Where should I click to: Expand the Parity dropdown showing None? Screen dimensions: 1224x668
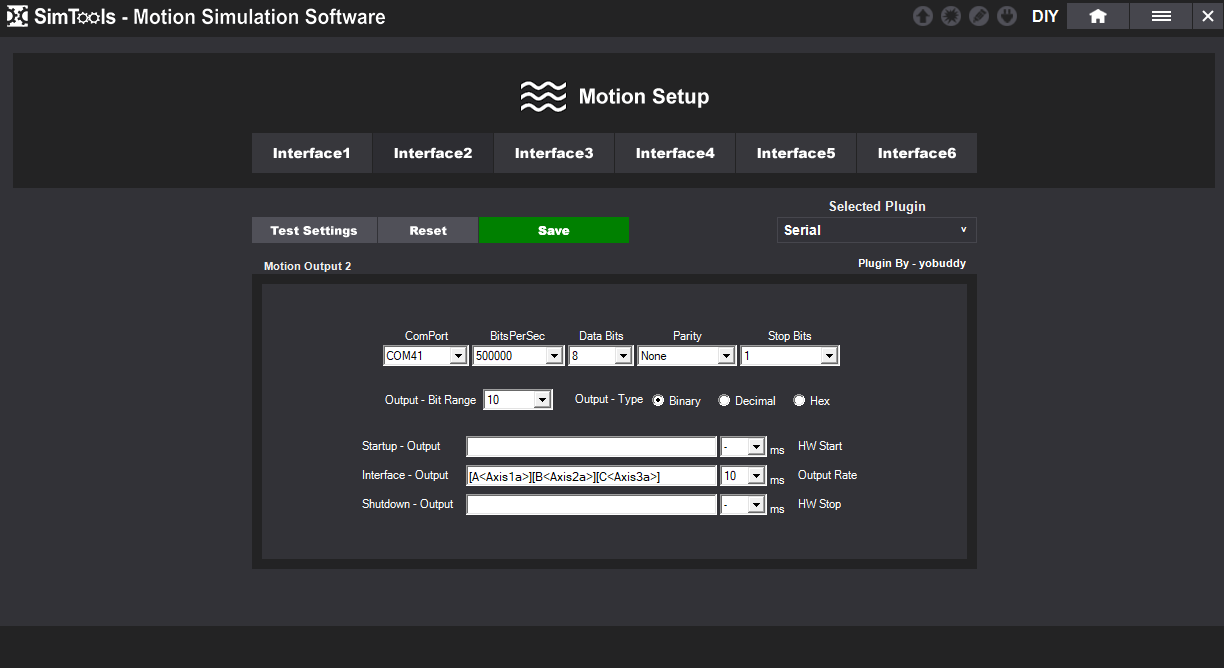[x=686, y=355]
